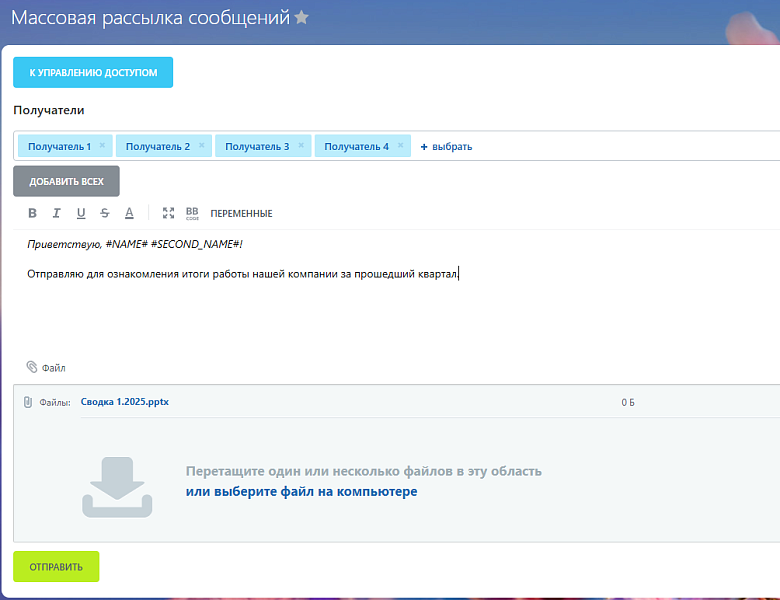Delete Получатель 4 recipient tag
This screenshot has height=600, width=780.
pos(401,145)
